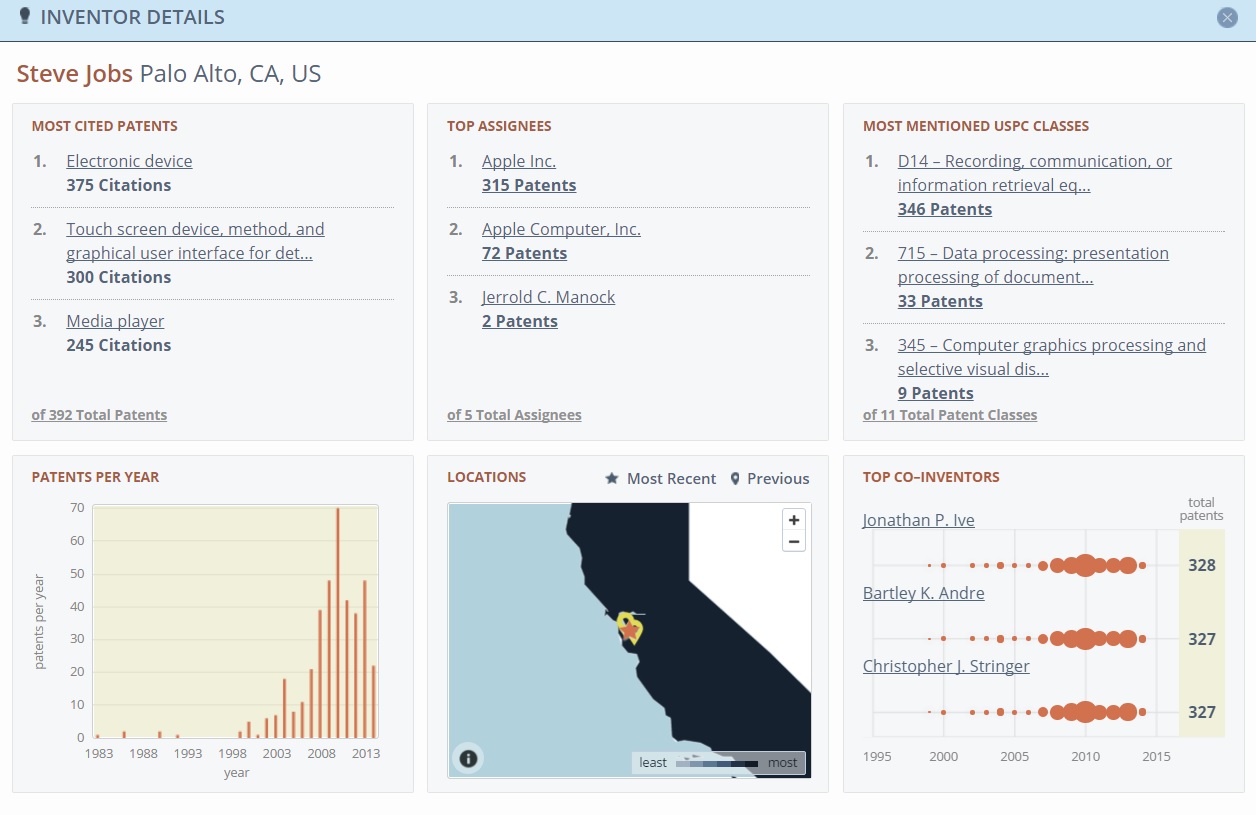1256x815 pixels.
Task: Open co-inventor Bartley K. Andre
Action: click(923, 593)
